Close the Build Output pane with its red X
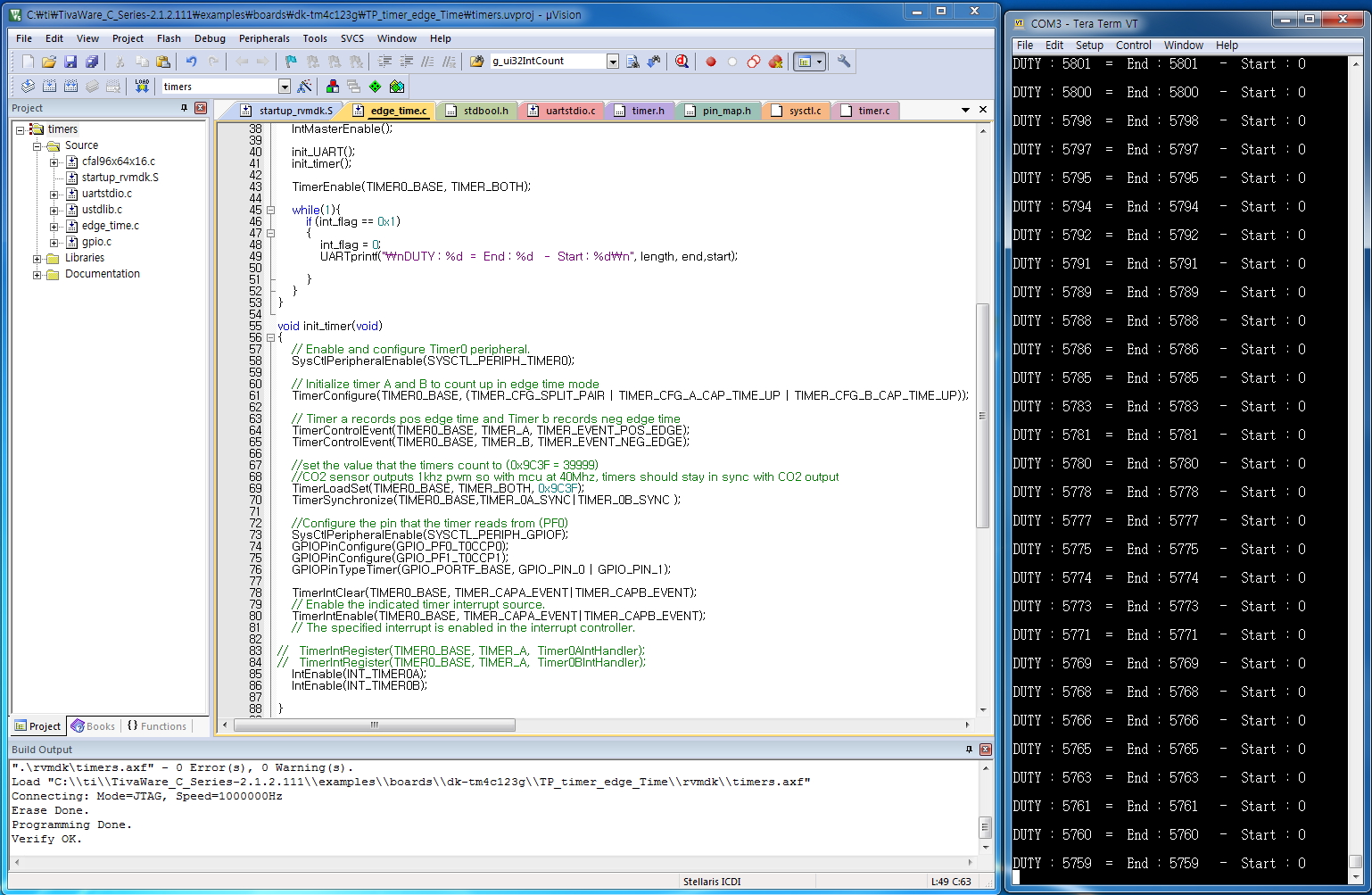 pos(986,750)
